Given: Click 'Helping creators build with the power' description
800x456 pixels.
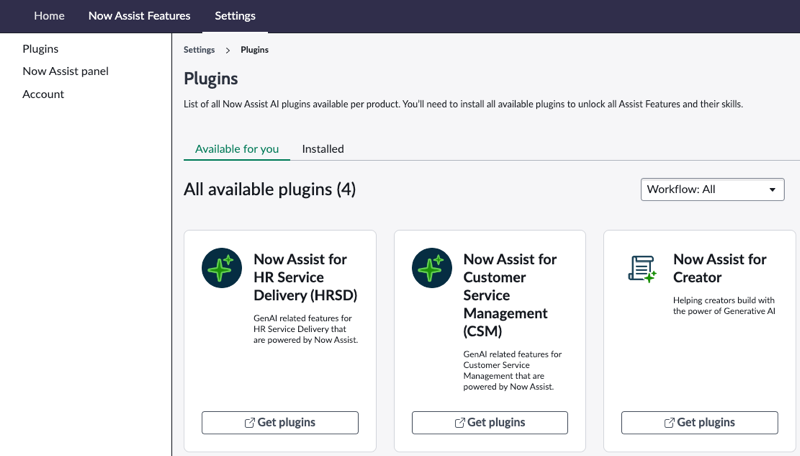Looking at the screenshot, I should (724, 306).
